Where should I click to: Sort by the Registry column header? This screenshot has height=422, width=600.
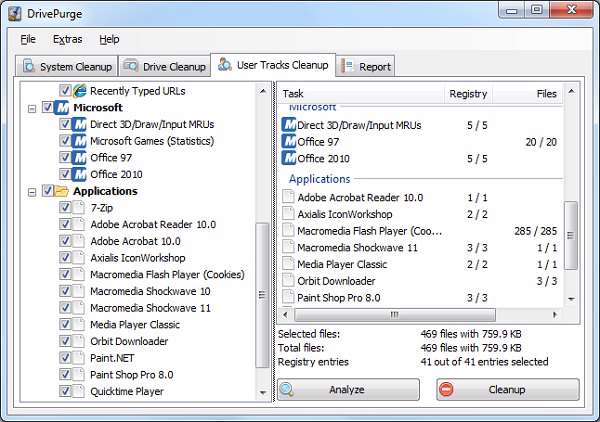468,94
